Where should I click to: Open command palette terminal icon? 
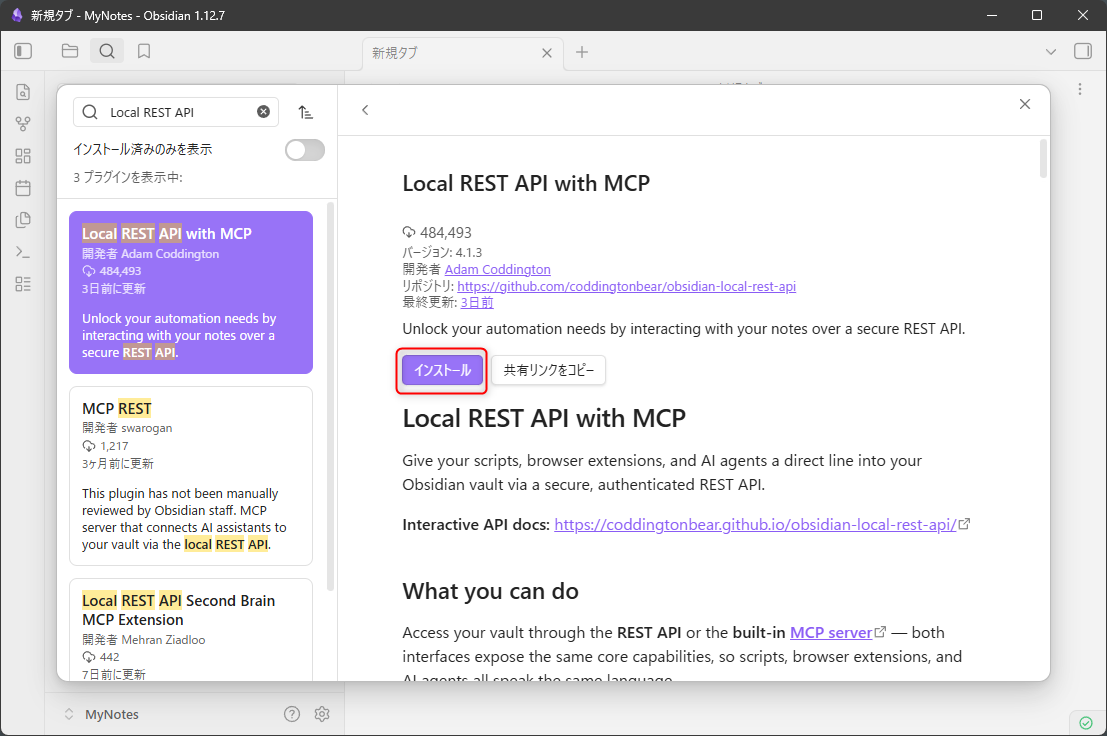(23, 252)
